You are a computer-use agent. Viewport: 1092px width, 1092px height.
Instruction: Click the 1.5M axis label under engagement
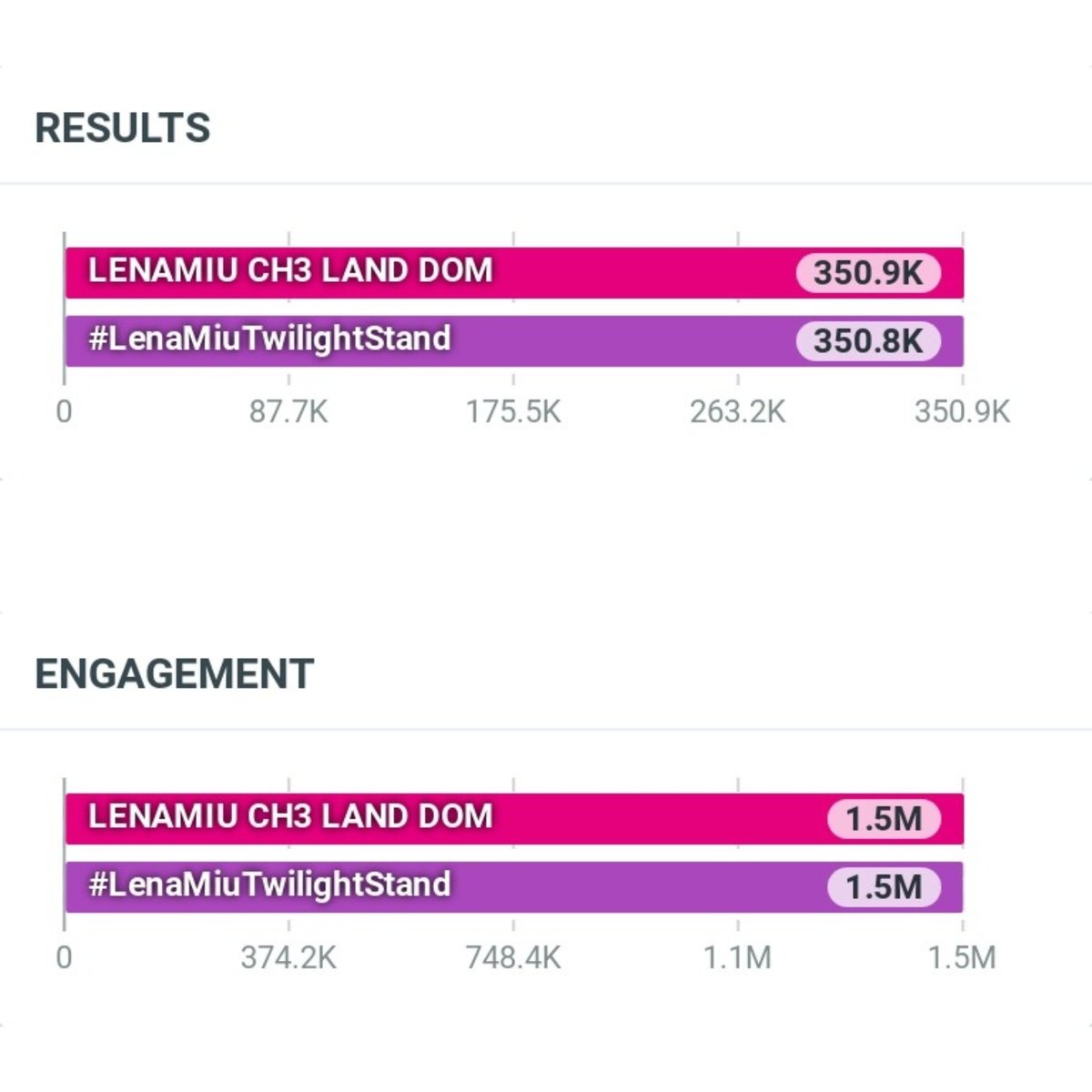click(x=962, y=957)
